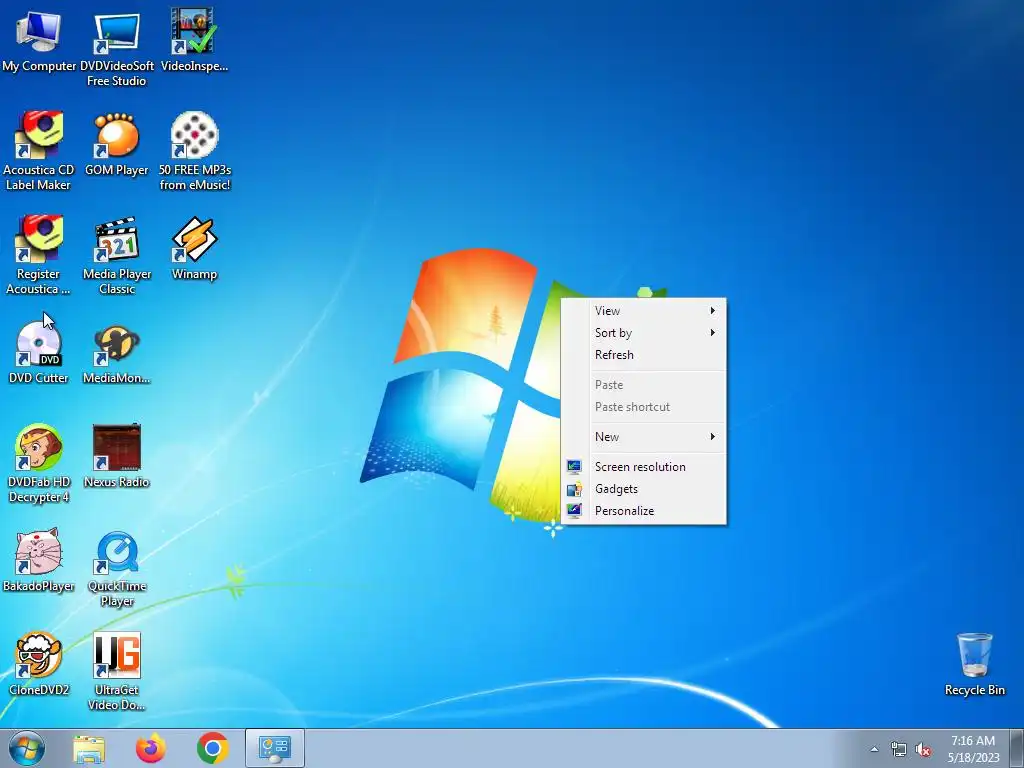Expand the Sort by submenu

pyautogui.click(x=643, y=333)
